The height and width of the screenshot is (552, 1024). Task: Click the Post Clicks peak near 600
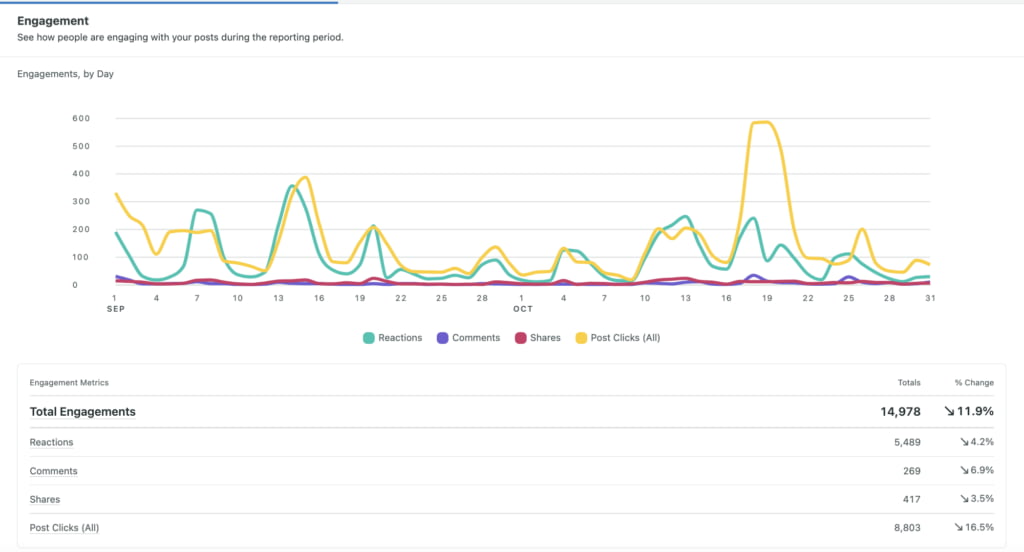coord(763,123)
